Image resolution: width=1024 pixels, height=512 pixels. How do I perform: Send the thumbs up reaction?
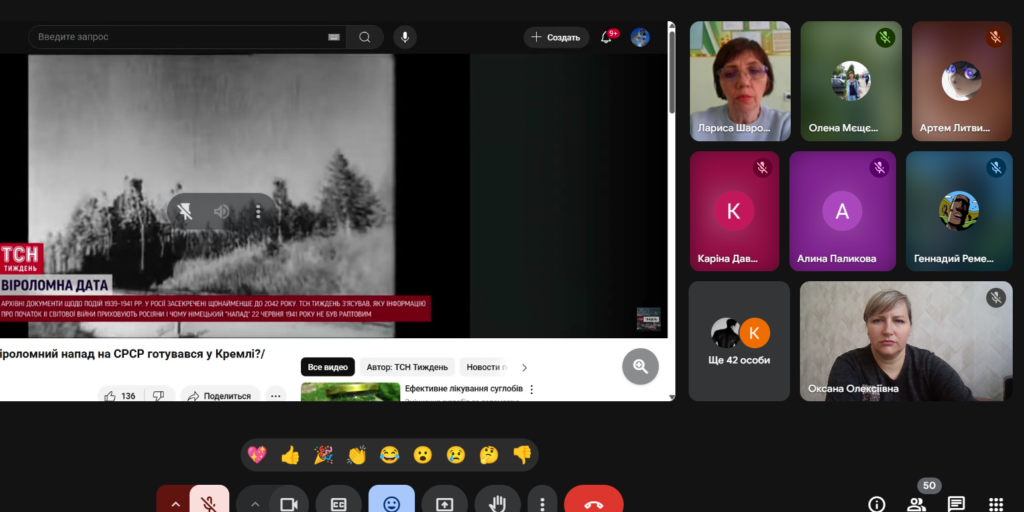(290, 455)
